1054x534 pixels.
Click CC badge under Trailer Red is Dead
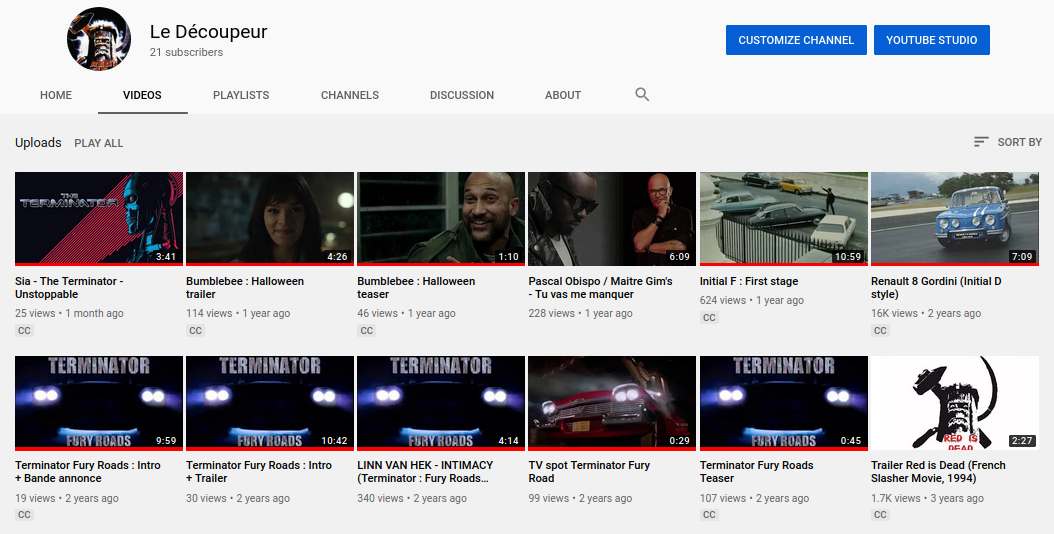point(881,514)
